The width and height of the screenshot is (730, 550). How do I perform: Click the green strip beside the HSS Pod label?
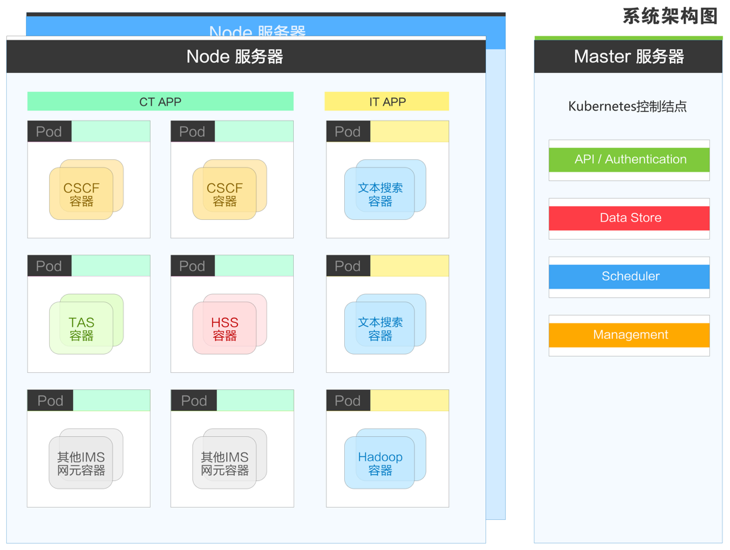(254, 266)
